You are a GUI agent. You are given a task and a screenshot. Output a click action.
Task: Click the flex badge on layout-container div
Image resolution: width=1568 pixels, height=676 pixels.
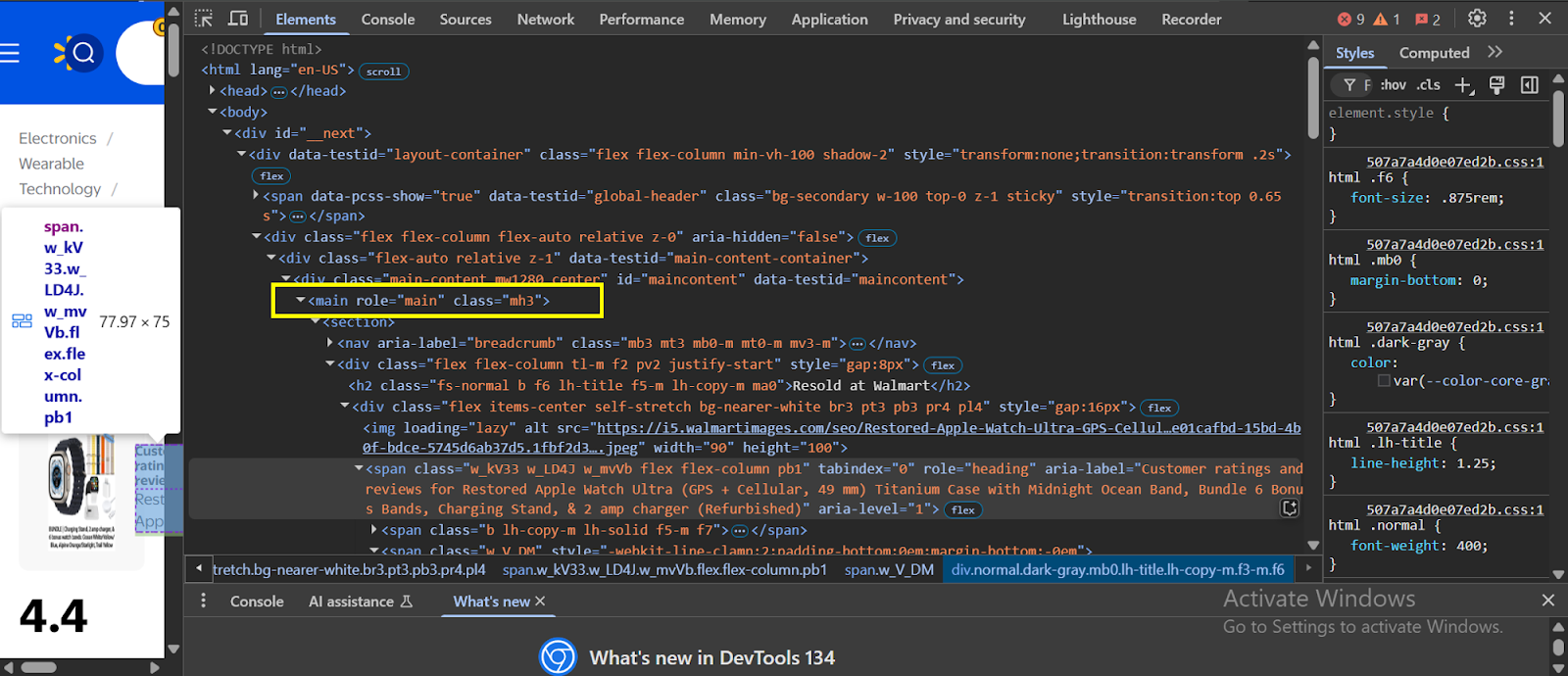pyautogui.click(x=272, y=175)
